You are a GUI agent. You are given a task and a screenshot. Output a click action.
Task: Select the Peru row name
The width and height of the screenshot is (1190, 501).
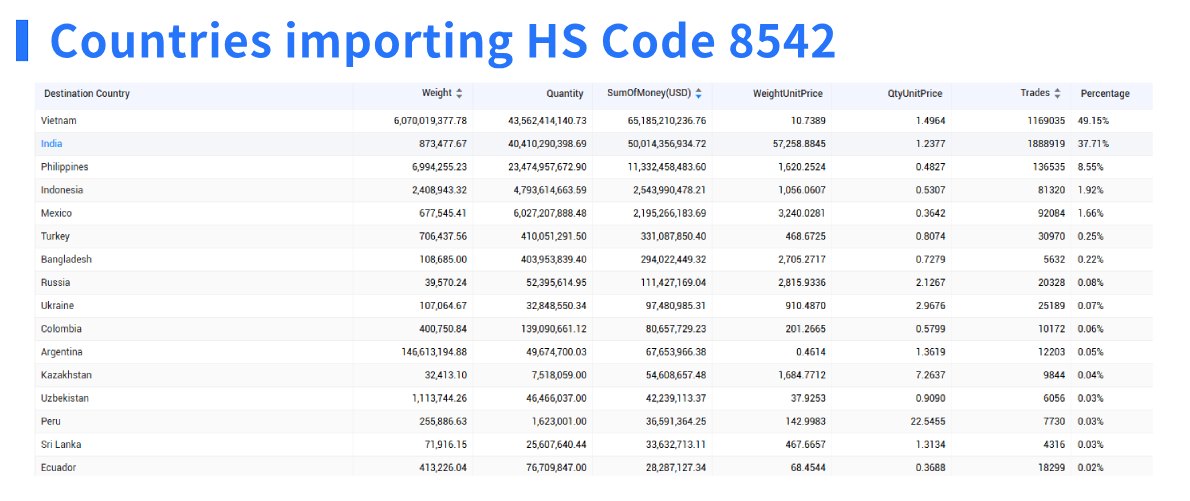pyautogui.click(x=51, y=421)
